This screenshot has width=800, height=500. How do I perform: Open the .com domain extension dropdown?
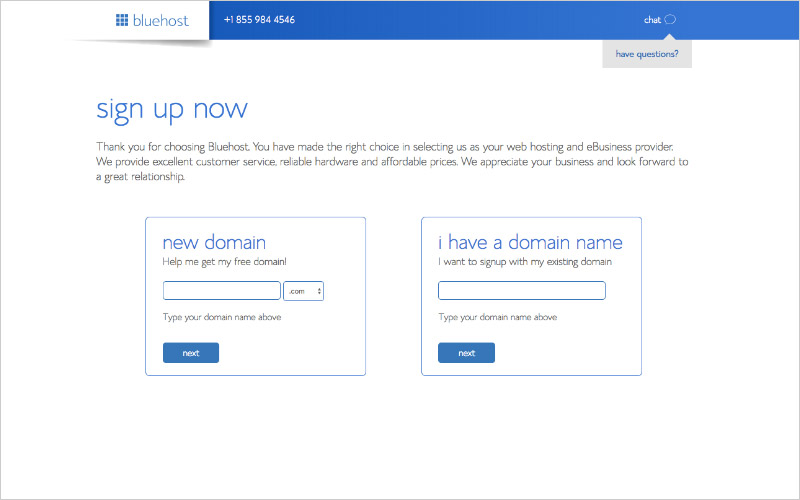(304, 291)
